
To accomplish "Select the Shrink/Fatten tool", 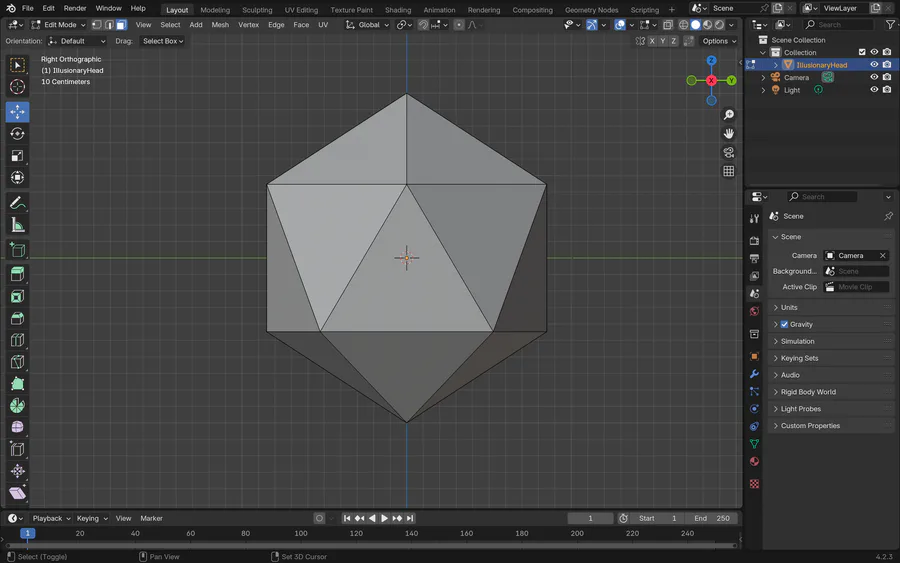I will (17, 471).
